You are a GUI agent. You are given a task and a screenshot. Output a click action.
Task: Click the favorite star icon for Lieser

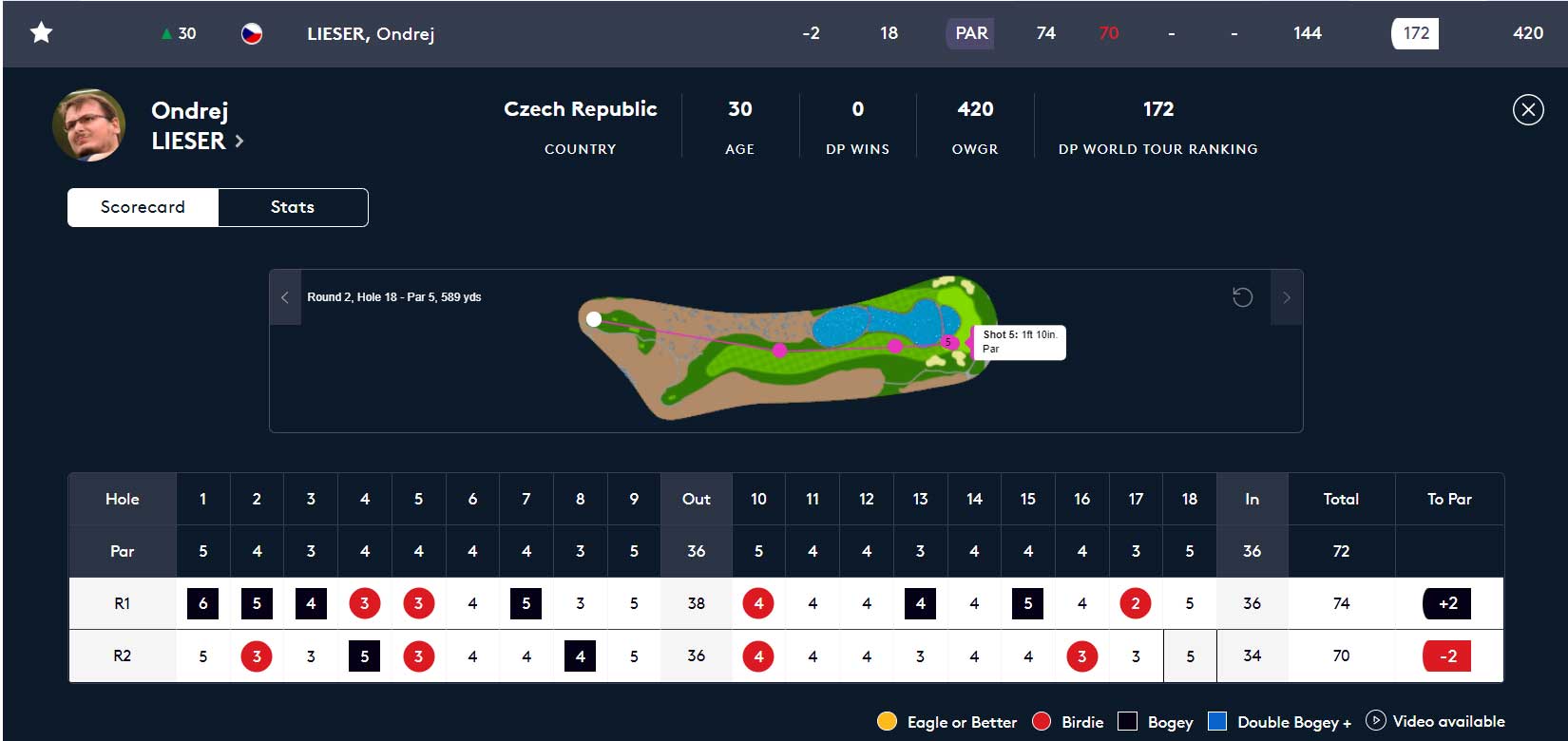tap(41, 33)
